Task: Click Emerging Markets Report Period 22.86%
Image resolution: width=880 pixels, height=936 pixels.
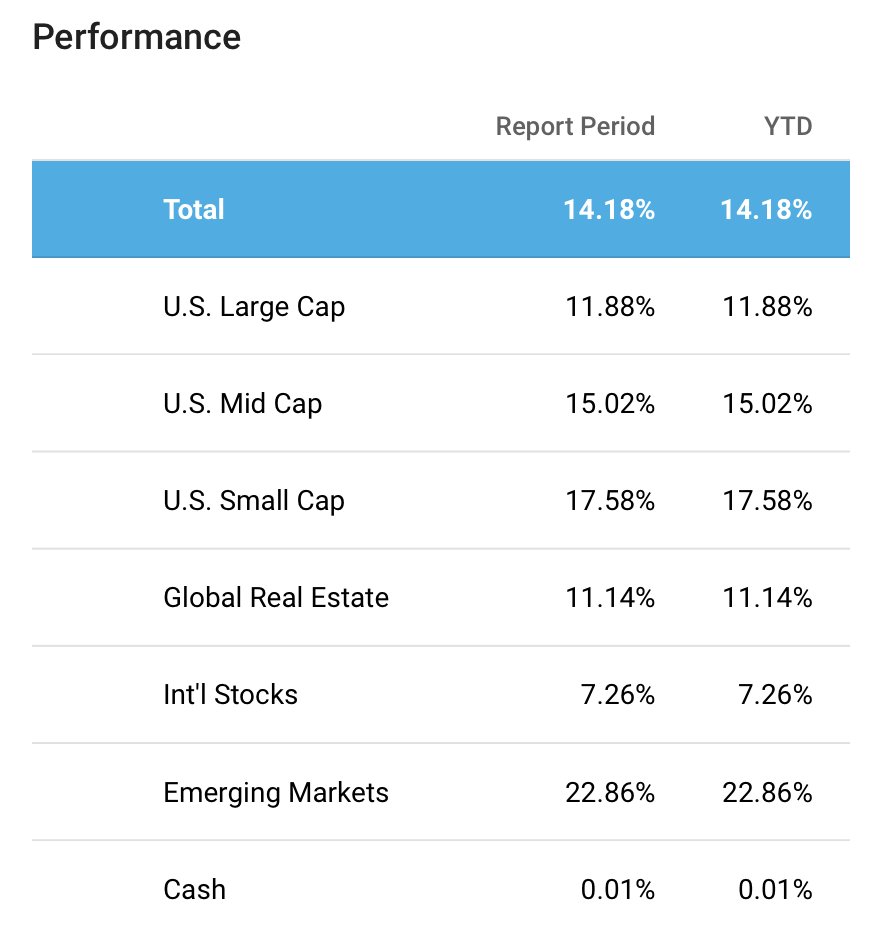Action: pyautogui.click(x=610, y=793)
